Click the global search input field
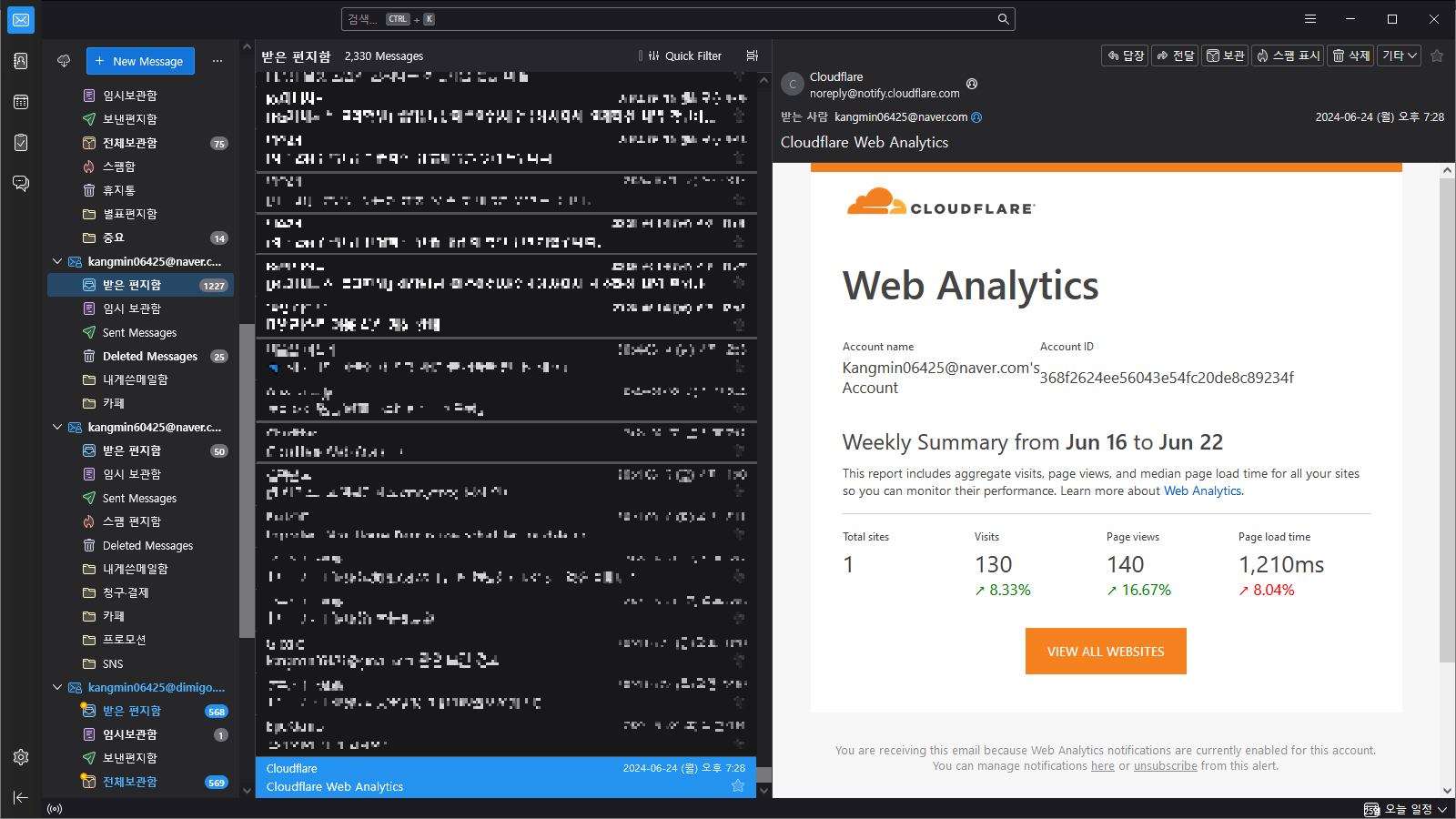The width and height of the screenshot is (1456, 819). (678, 19)
